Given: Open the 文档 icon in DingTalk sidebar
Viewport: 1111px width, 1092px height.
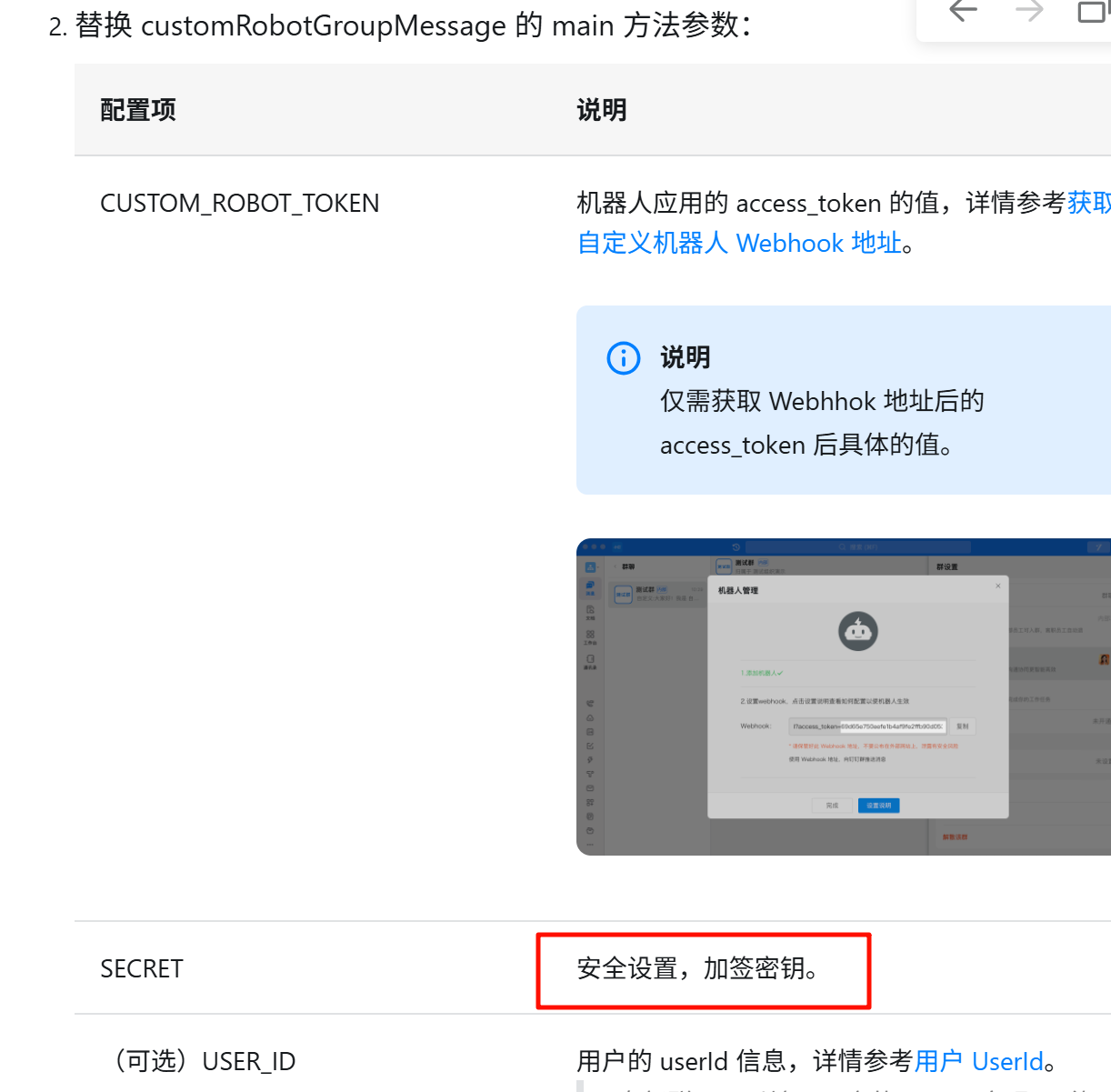Looking at the screenshot, I should tap(590, 612).
